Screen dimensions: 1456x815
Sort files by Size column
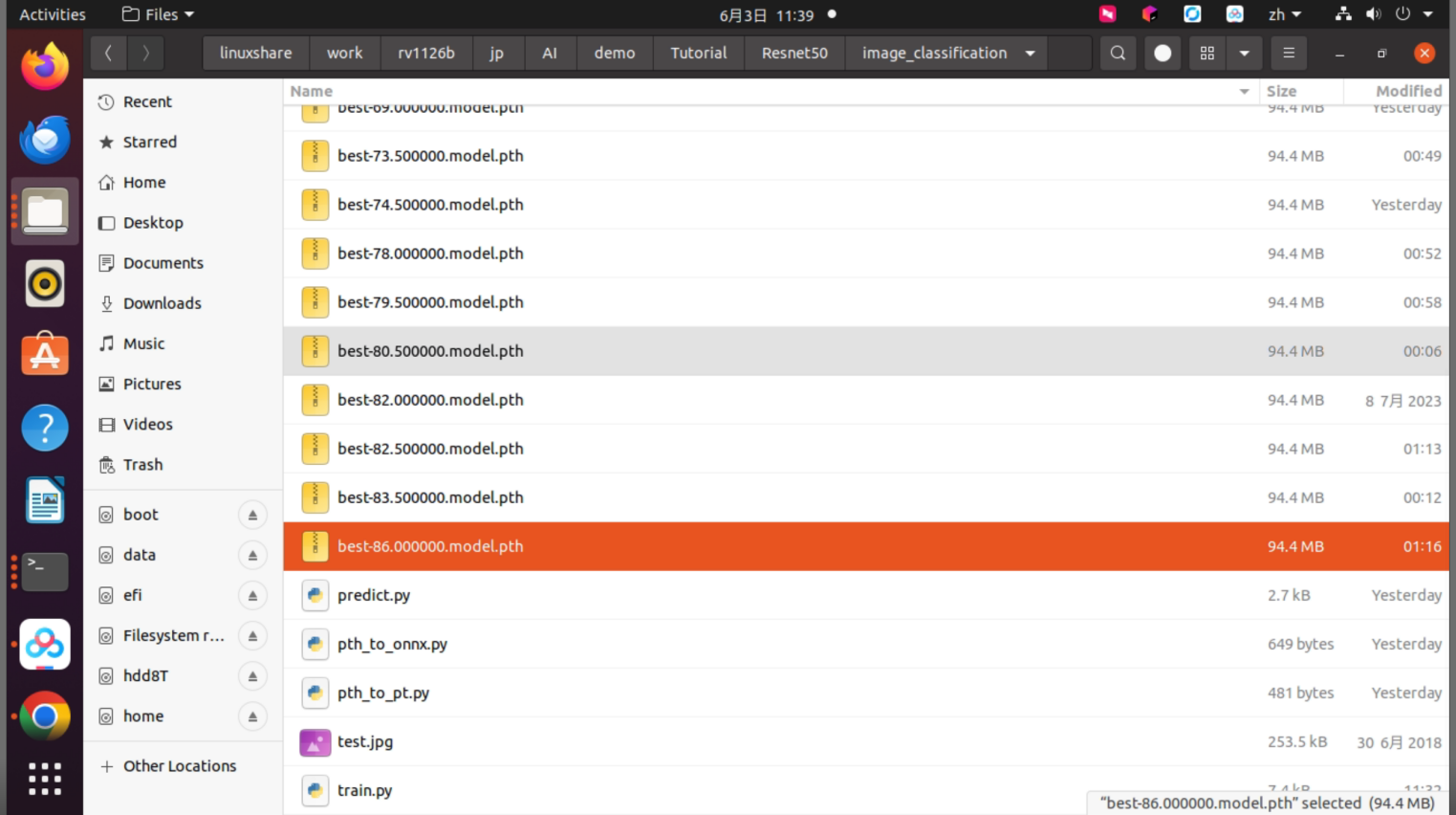[1281, 91]
